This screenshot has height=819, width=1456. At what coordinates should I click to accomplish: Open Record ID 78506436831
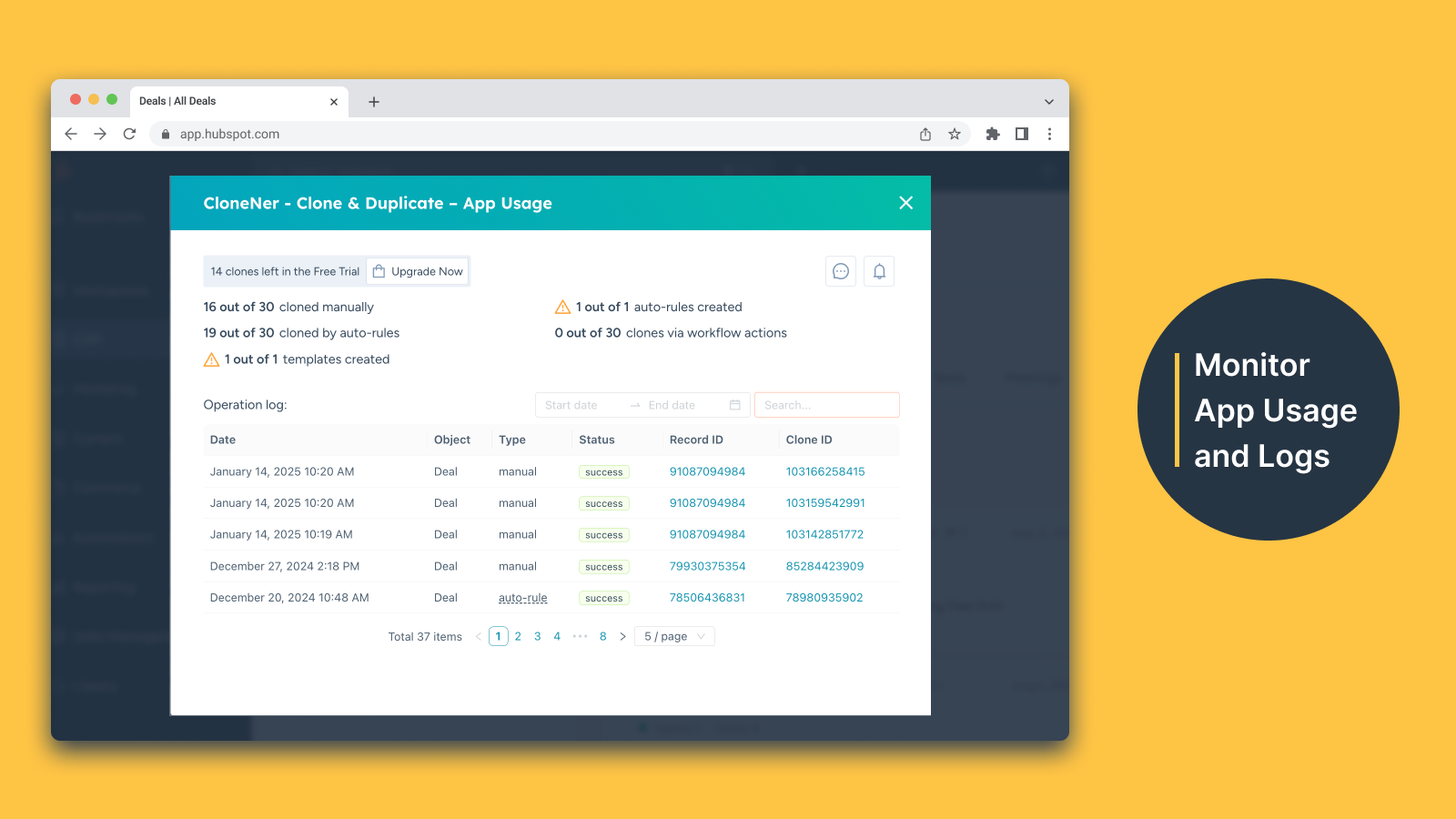707,598
